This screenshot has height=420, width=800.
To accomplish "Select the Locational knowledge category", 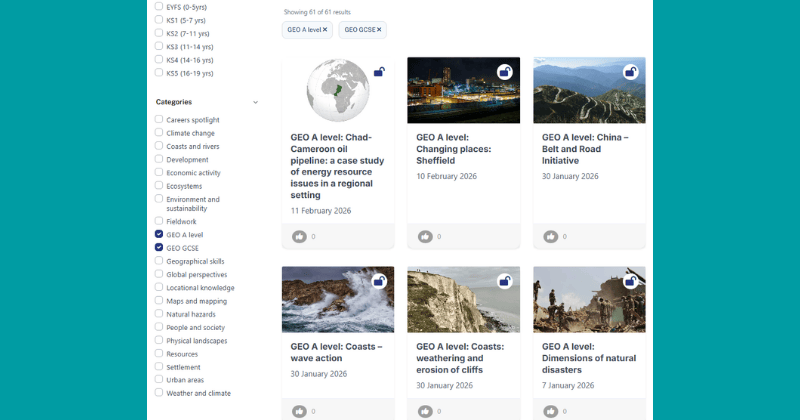I will click(x=159, y=287).
